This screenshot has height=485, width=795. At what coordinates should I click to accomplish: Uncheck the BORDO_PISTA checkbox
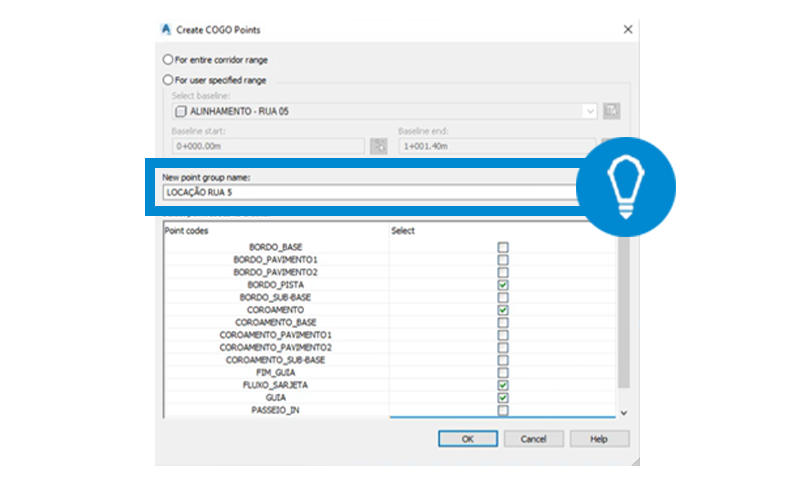coord(503,285)
